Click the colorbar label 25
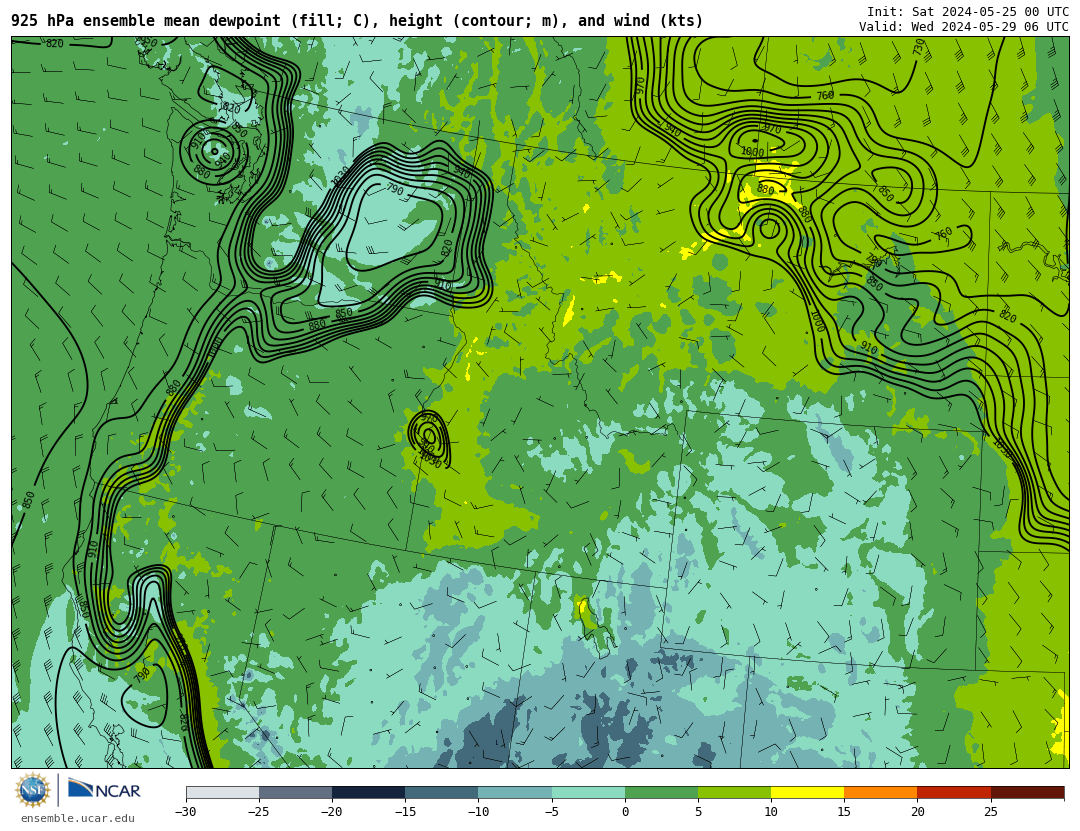Screen dimensions: 1080x831 (990, 812)
